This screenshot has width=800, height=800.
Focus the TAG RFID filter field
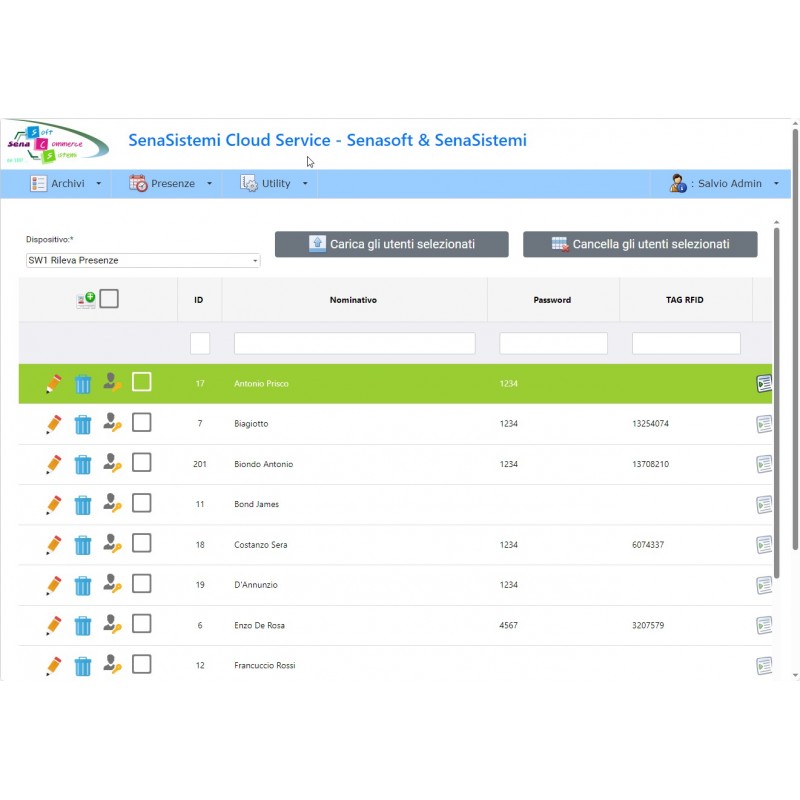pos(686,343)
